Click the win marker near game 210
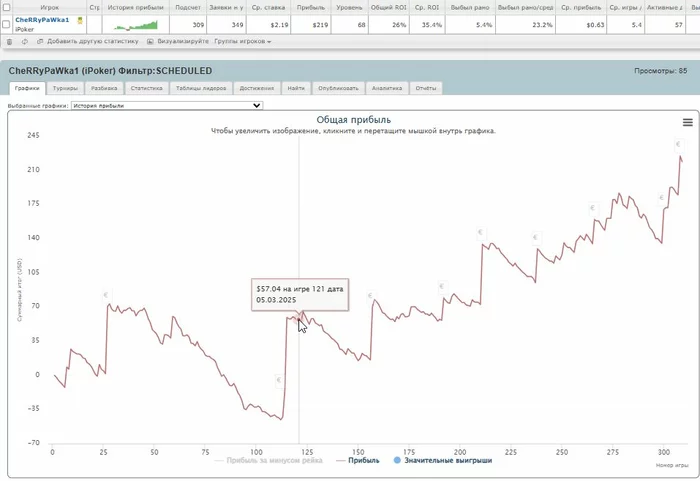The width and height of the screenshot is (700, 481). pyautogui.click(x=480, y=232)
